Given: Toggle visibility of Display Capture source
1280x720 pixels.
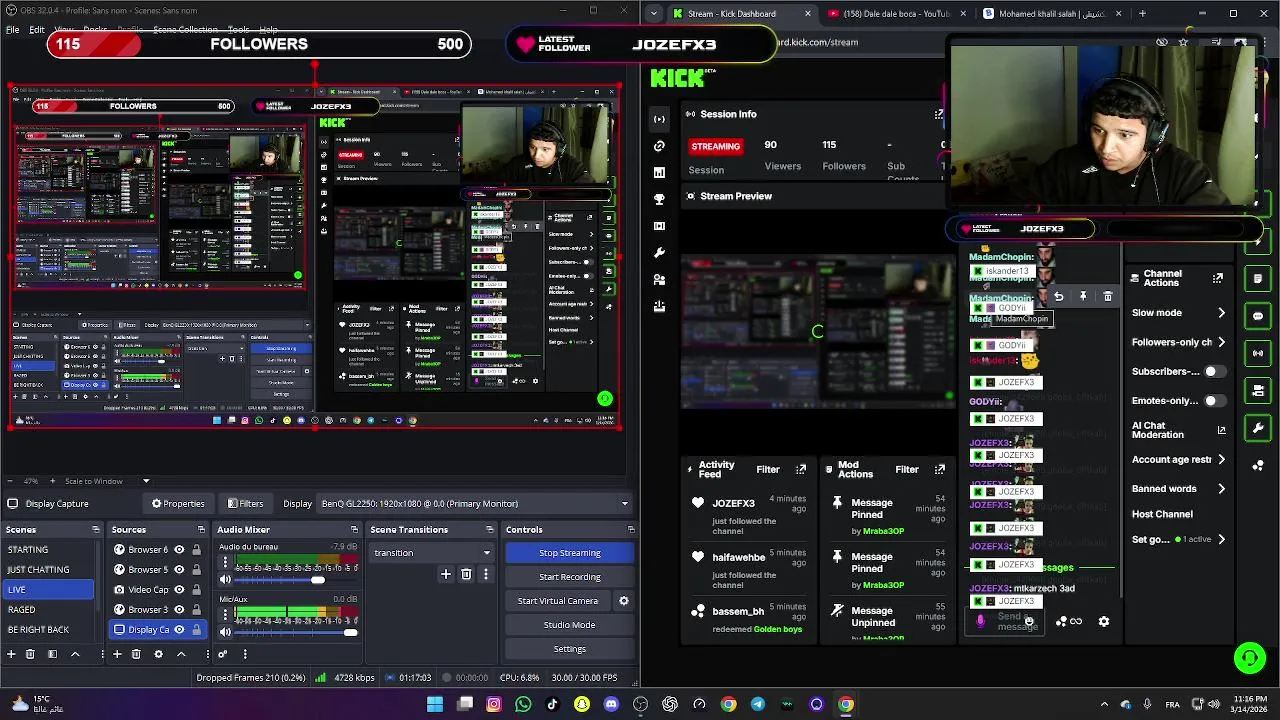Looking at the screenshot, I should point(180,629).
